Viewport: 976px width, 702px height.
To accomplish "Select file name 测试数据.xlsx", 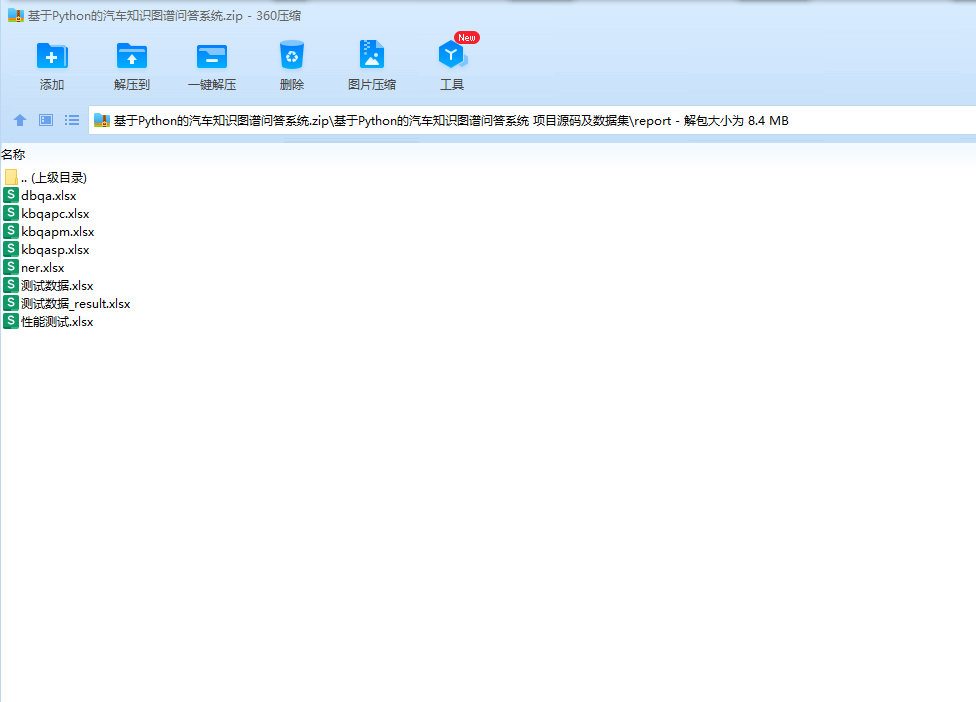I will coord(57,286).
